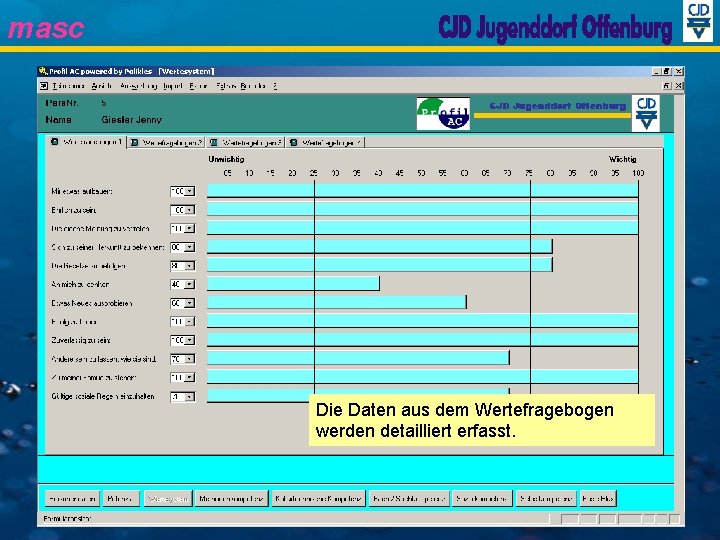Open the form control icon in menu bar

click(44, 86)
